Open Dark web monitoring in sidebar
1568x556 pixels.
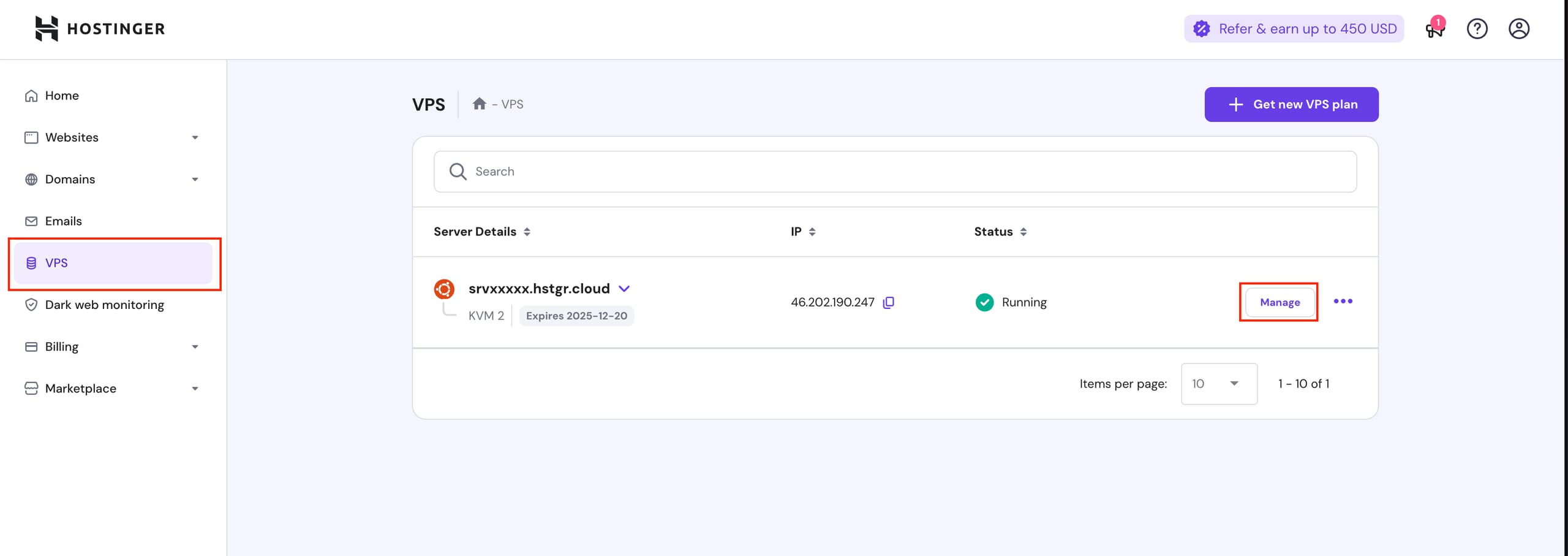(104, 305)
